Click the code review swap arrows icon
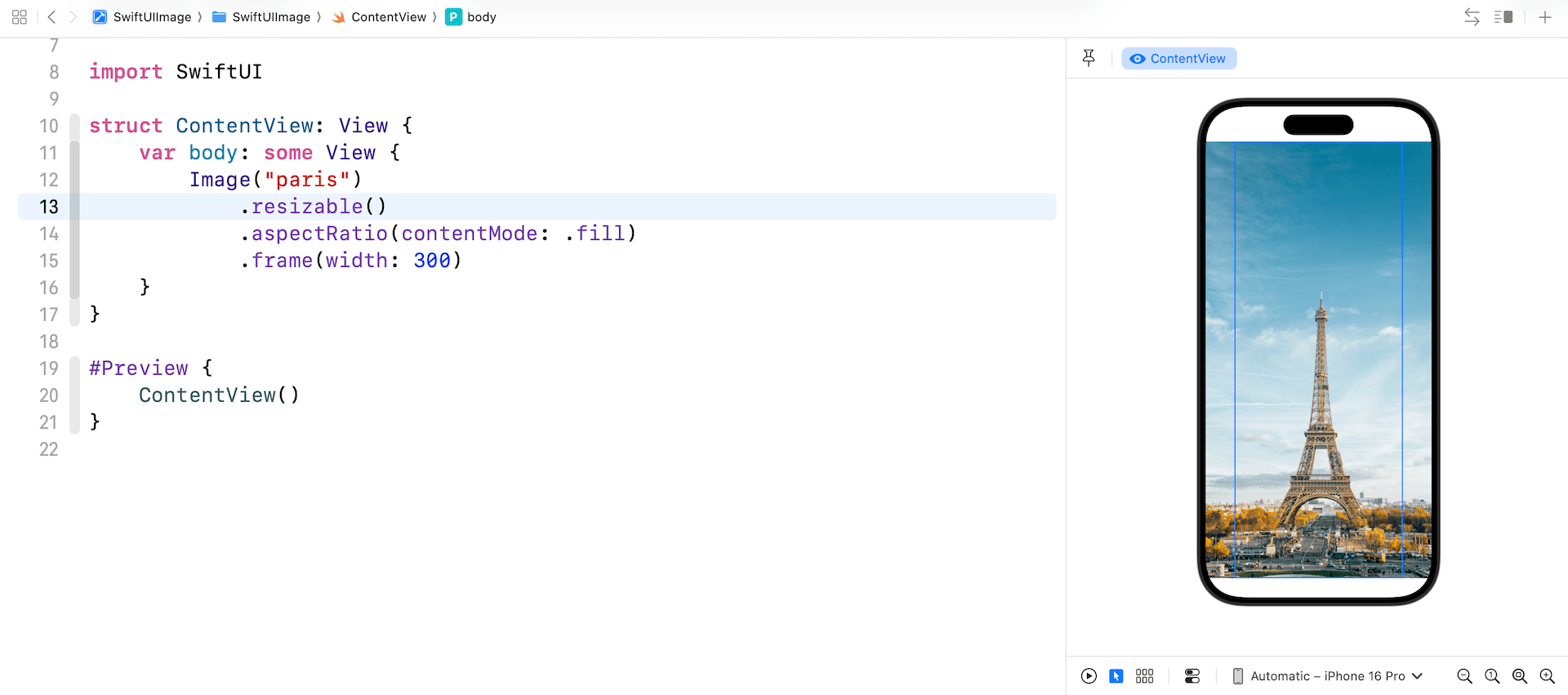Image resolution: width=1568 pixels, height=695 pixels. pyautogui.click(x=1472, y=17)
